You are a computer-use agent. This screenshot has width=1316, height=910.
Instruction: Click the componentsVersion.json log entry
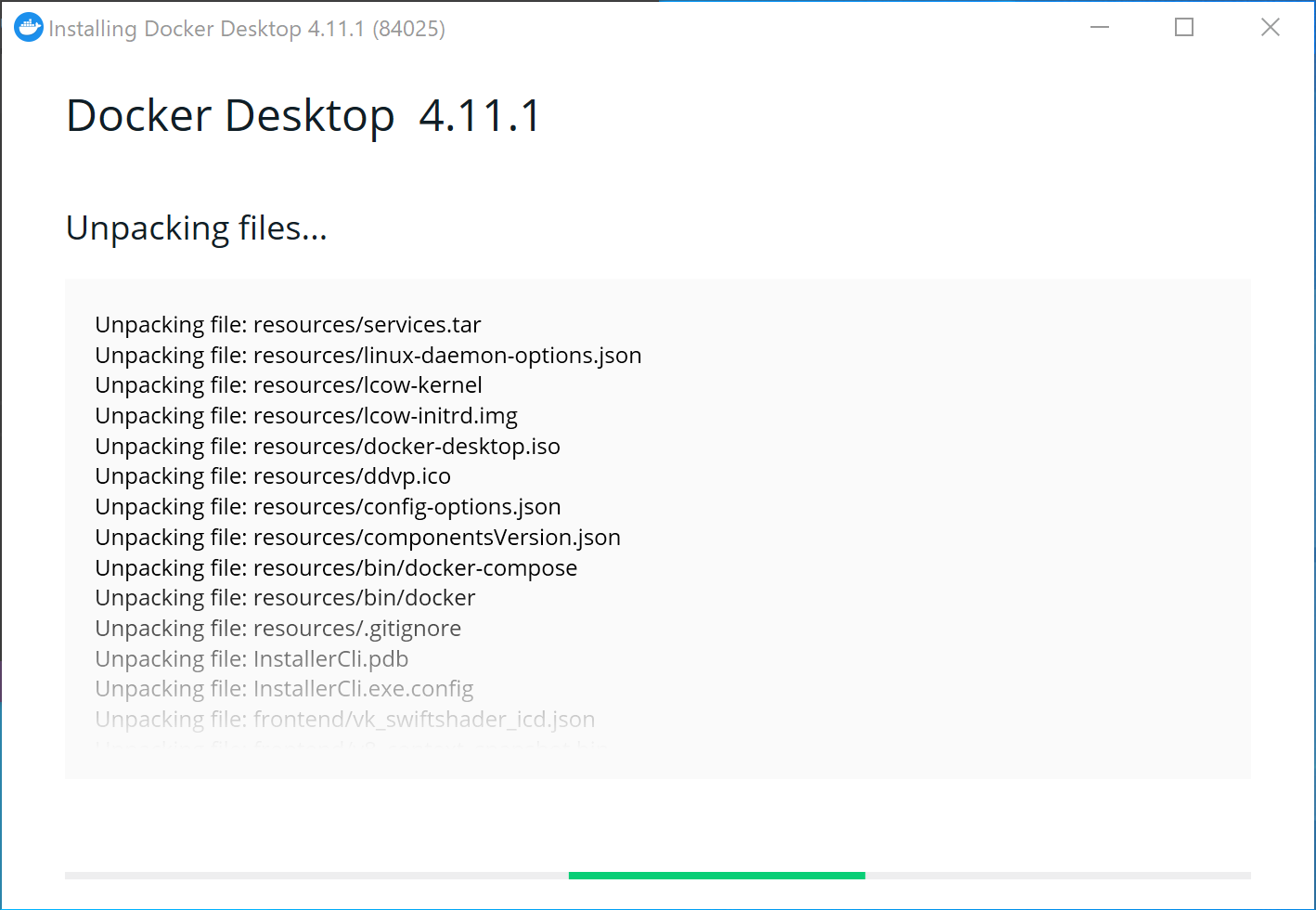(x=357, y=538)
